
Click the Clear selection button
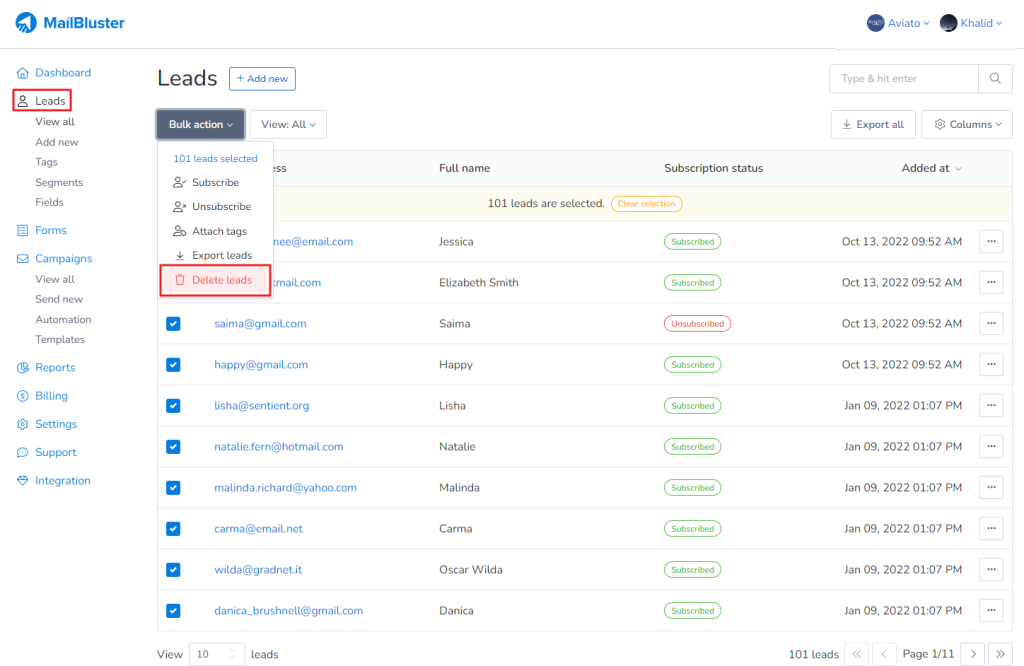point(646,203)
